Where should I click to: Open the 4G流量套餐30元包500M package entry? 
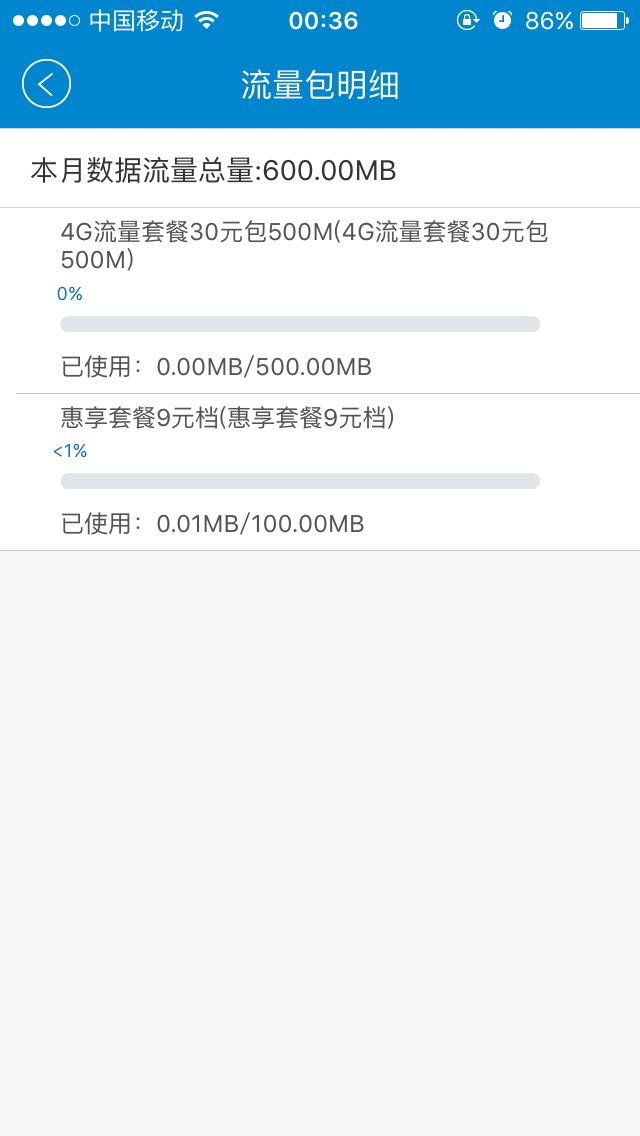point(304,246)
